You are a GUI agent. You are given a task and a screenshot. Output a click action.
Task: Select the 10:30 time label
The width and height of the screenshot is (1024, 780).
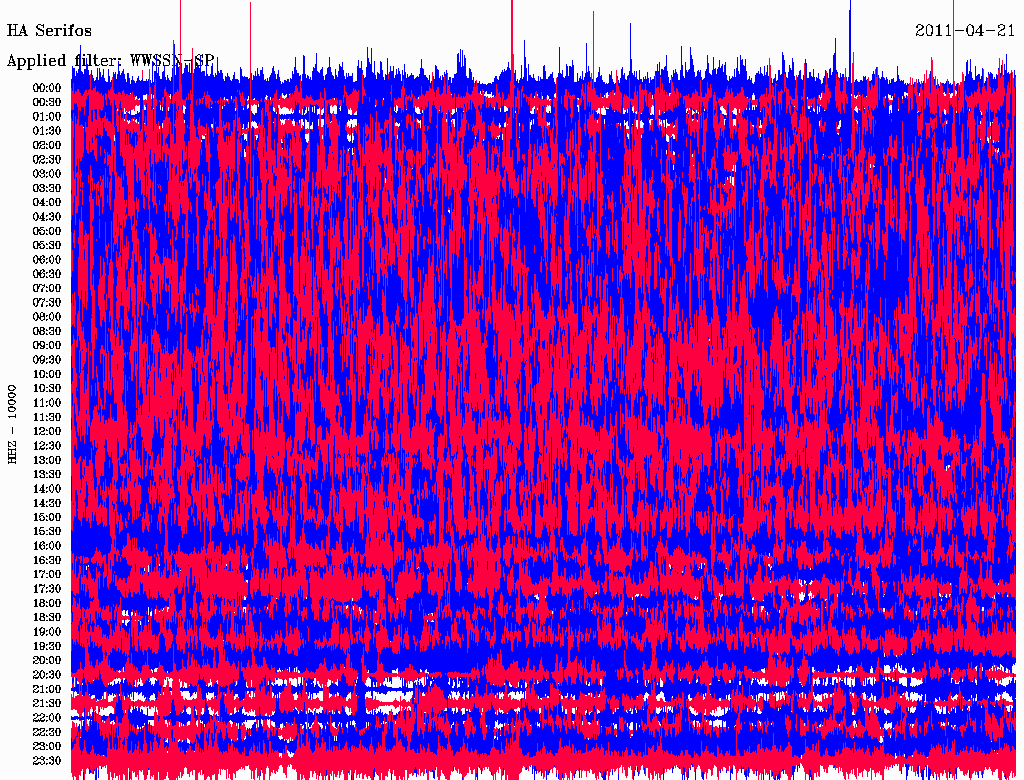tap(47, 389)
